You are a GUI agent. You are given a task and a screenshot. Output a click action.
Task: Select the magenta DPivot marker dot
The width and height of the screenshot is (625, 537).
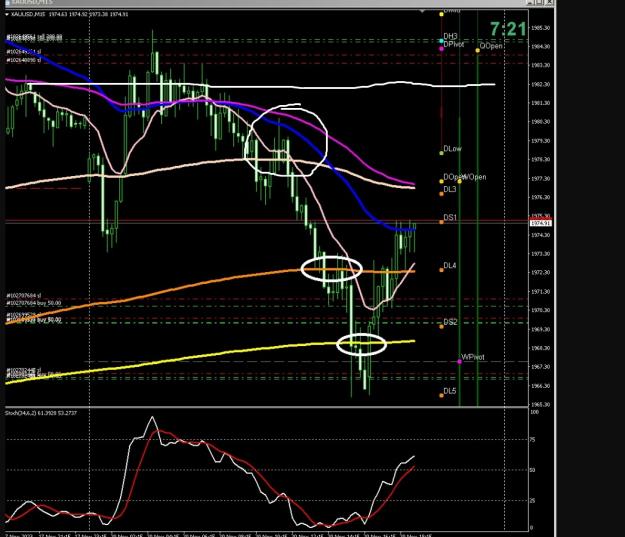[x=441, y=49]
